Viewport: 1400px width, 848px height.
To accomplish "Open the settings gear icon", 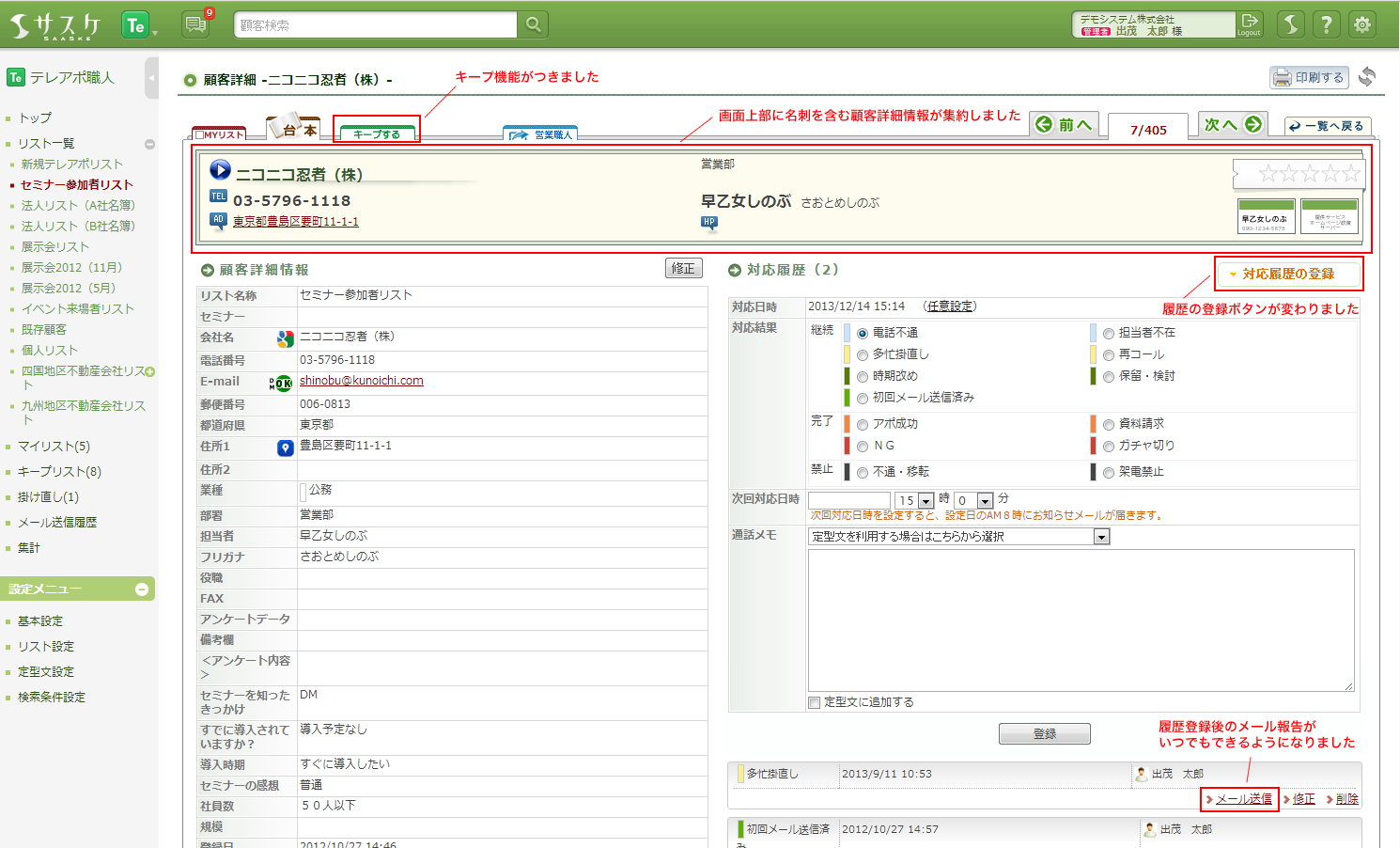I will tap(1361, 24).
